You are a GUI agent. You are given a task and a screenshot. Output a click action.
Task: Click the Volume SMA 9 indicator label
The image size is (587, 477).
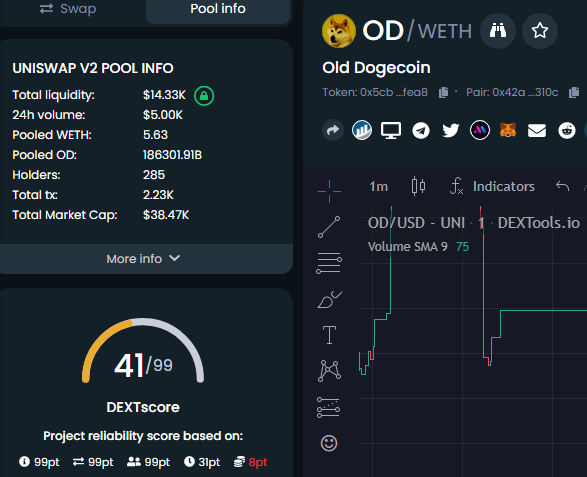(x=408, y=247)
